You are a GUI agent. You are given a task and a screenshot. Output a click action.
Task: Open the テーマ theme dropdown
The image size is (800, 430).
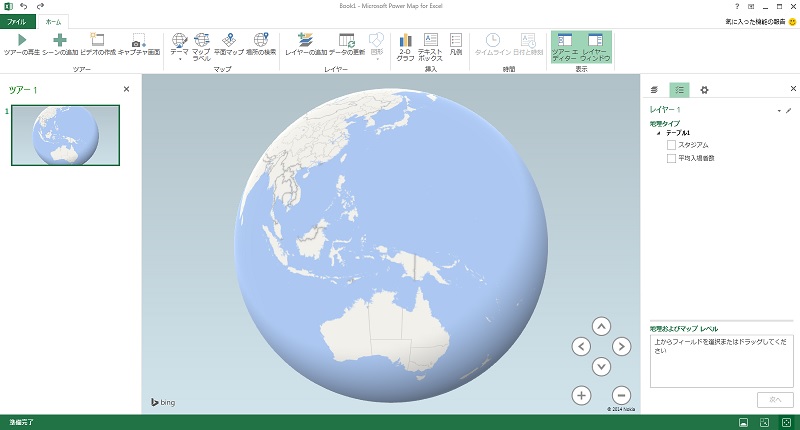pos(179,47)
